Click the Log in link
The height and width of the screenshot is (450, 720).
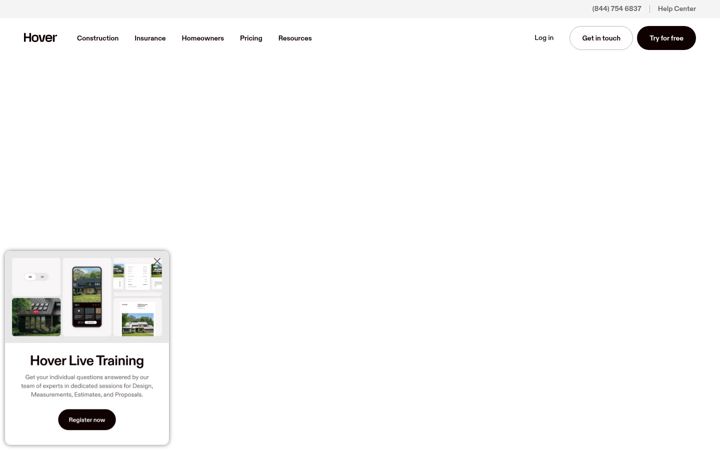tap(544, 38)
